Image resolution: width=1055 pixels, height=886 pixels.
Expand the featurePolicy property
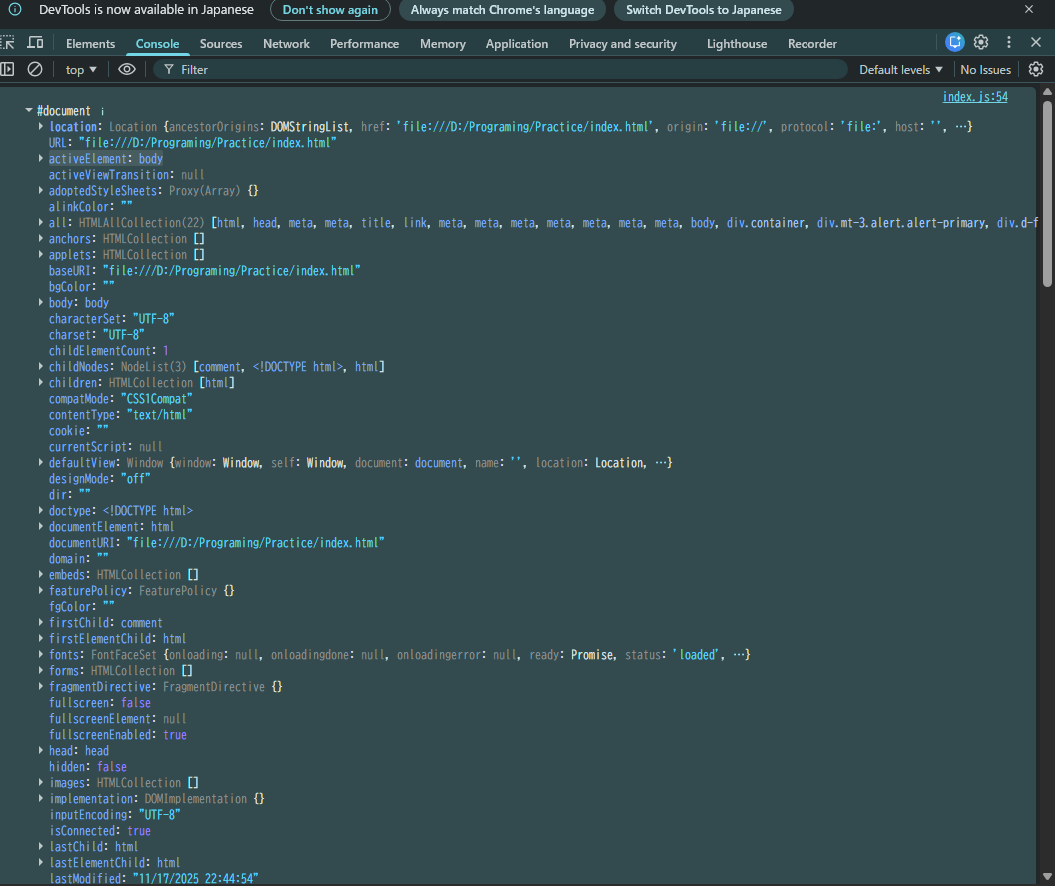point(41,591)
